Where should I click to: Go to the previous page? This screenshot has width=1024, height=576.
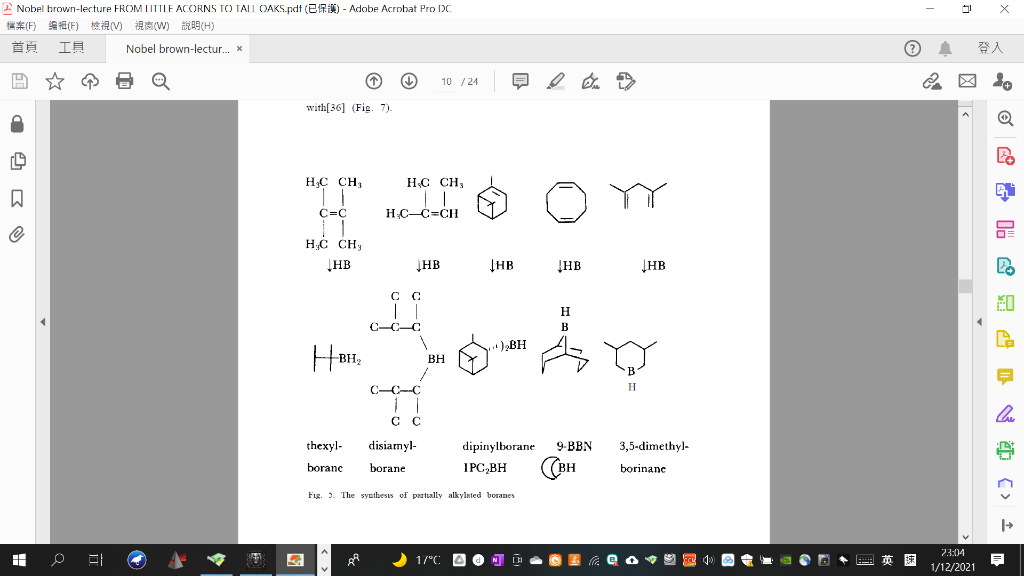(x=374, y=81)
